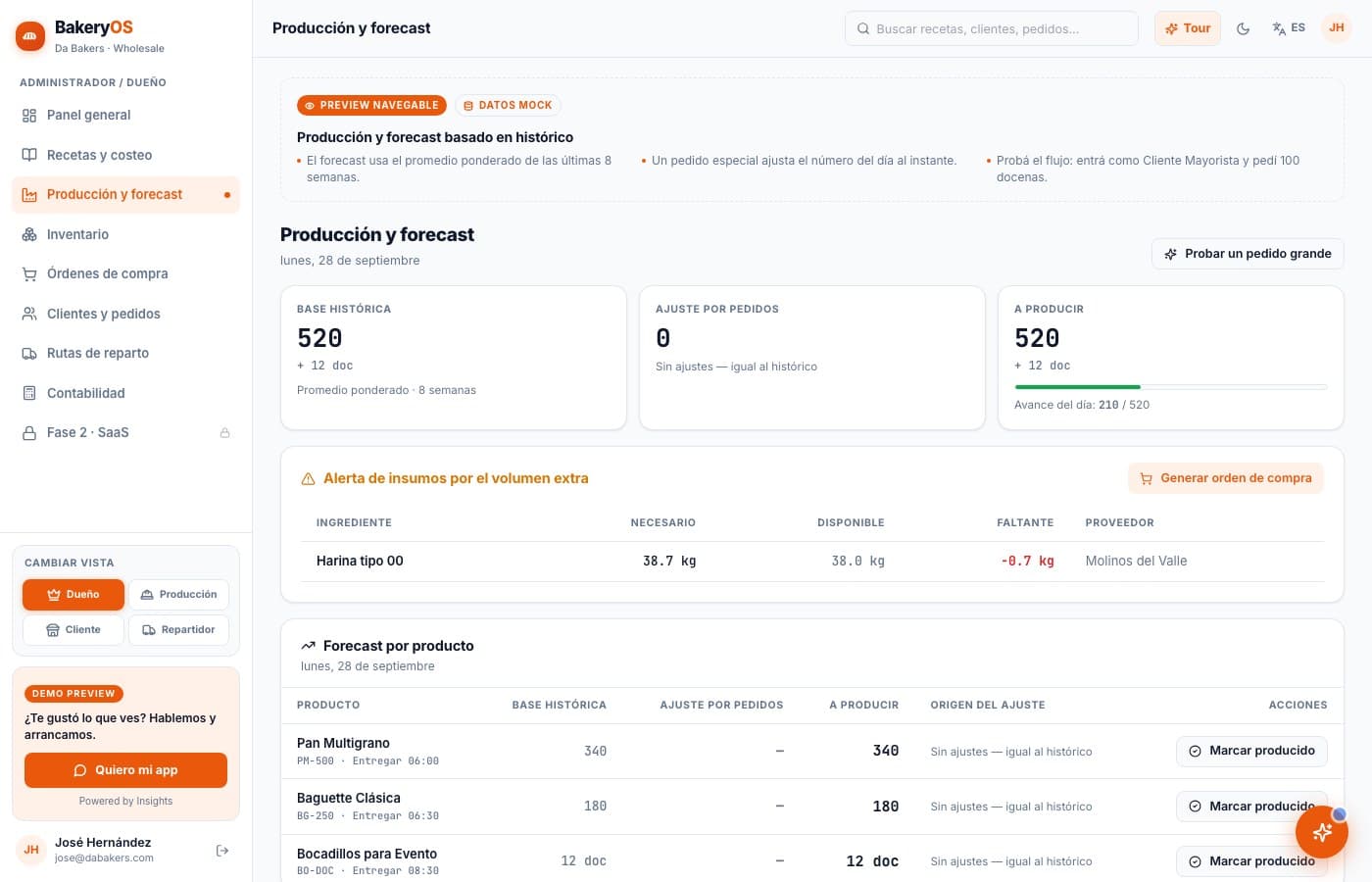Click the Quiero mi app button

click(x=125, y=770)
